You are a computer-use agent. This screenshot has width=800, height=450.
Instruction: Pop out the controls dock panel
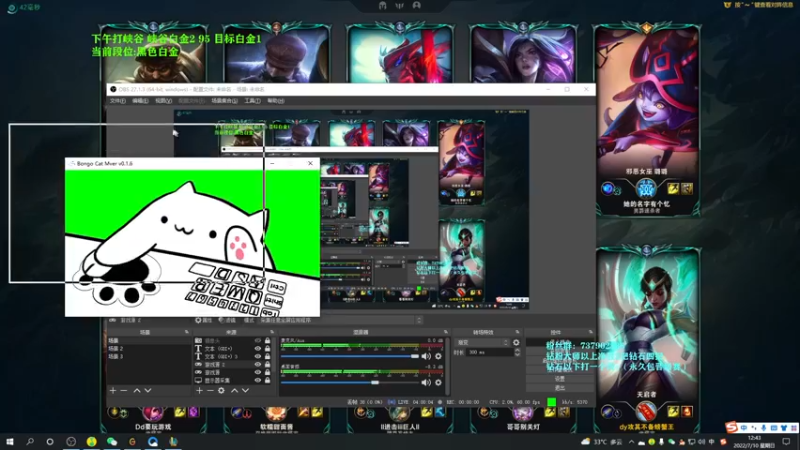[590, 332]
